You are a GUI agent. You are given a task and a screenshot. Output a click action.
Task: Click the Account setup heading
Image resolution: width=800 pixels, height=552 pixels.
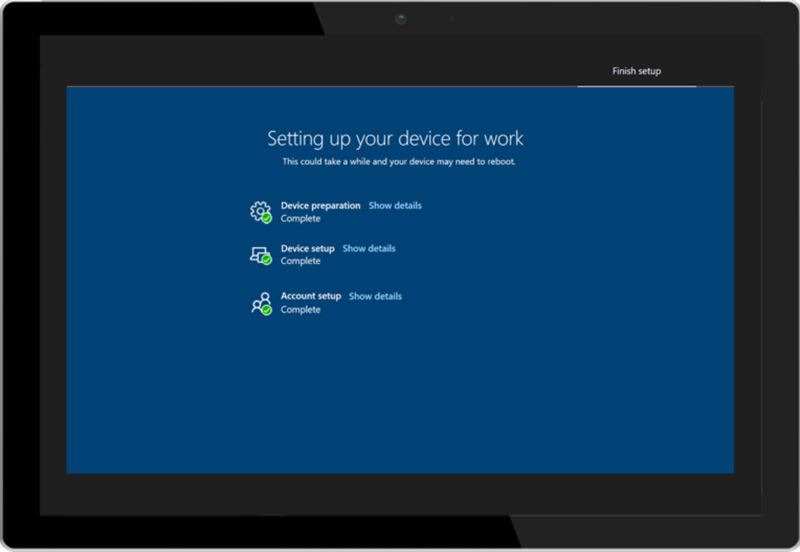tap(311, 296)
